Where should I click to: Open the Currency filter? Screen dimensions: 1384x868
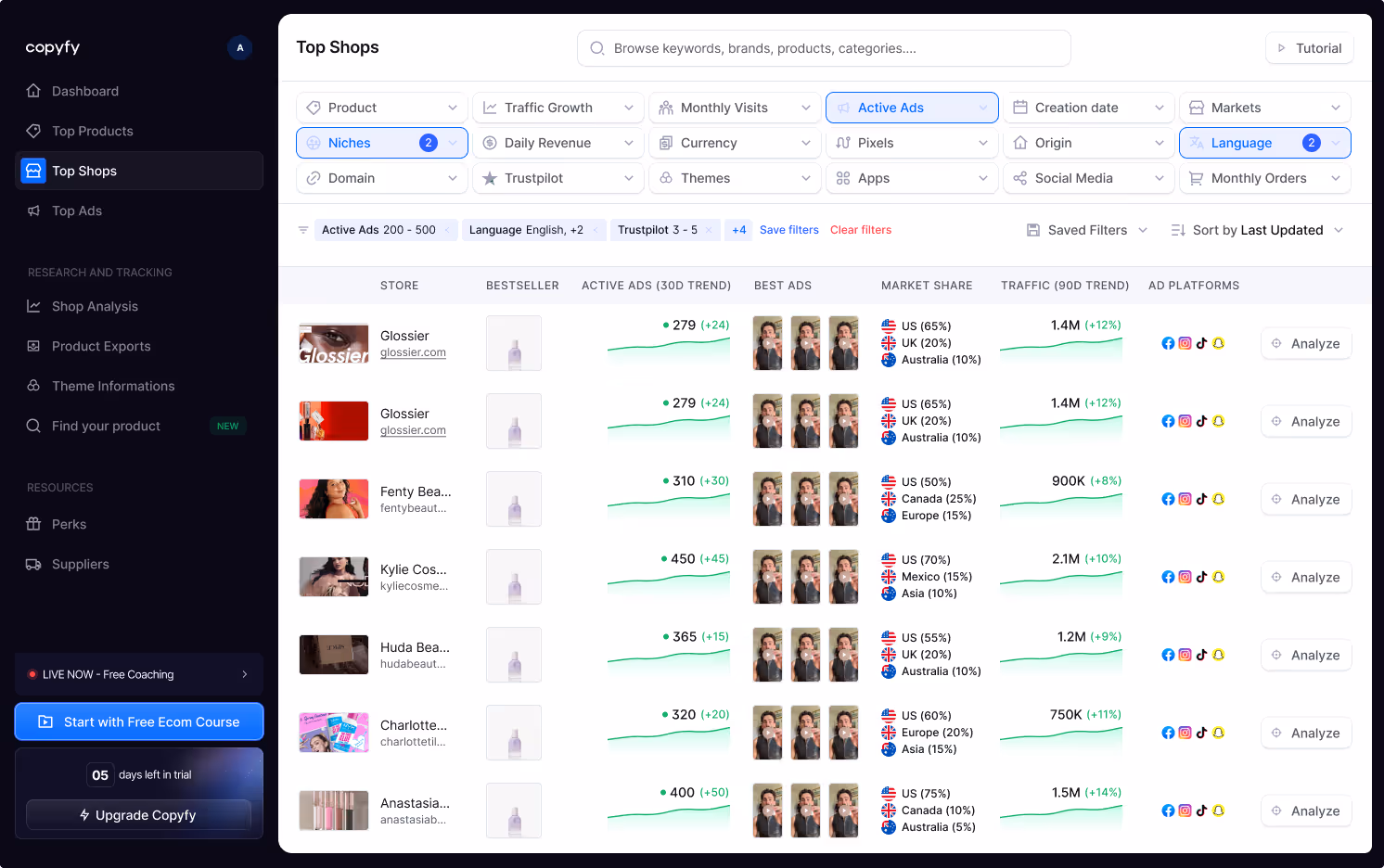click(735, 143)
